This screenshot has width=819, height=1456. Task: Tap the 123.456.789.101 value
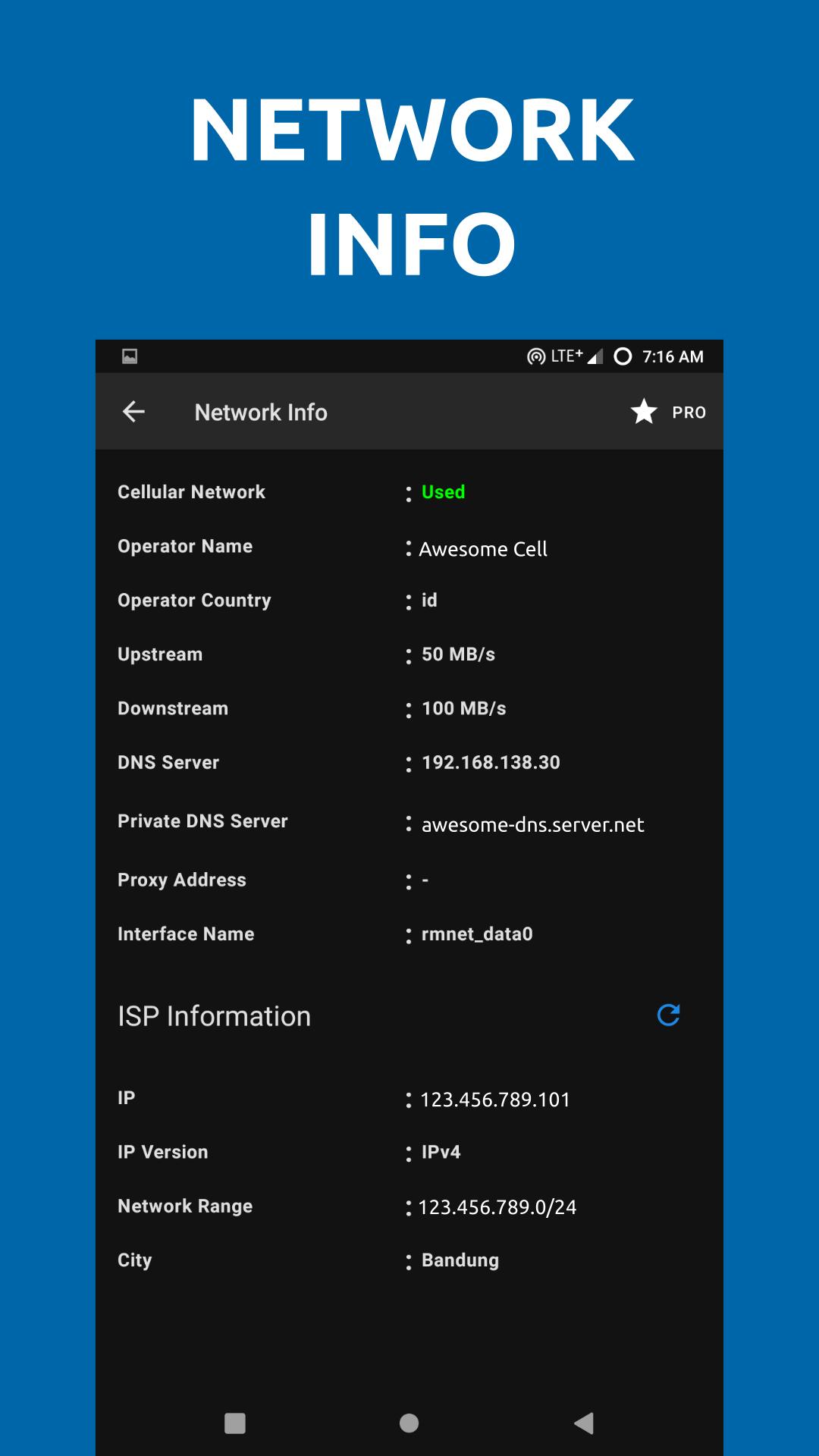494,1100
